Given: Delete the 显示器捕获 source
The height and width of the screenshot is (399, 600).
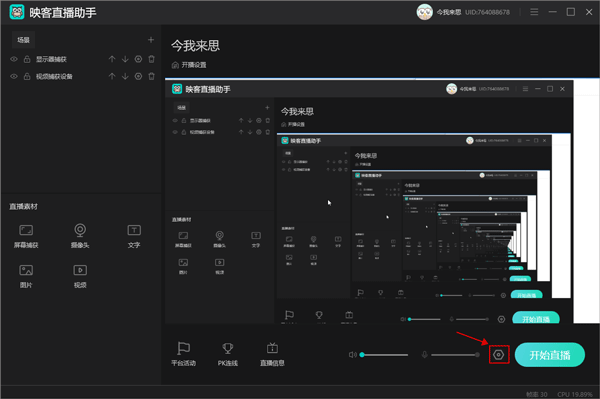Looking at the screenshot, I should pyautogui.click(x=152, y=59).
